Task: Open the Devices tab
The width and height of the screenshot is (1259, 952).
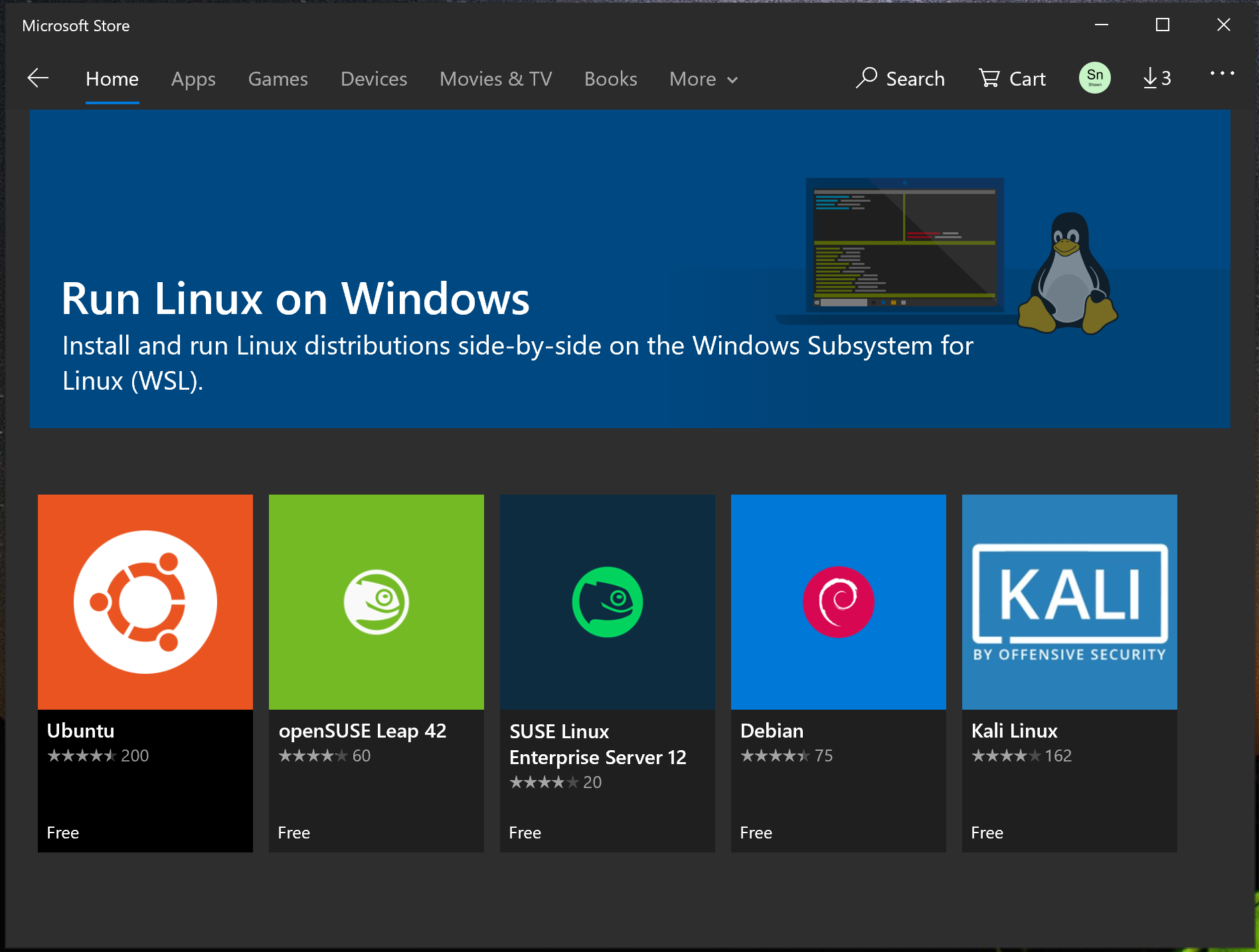Action: (373, 79)
